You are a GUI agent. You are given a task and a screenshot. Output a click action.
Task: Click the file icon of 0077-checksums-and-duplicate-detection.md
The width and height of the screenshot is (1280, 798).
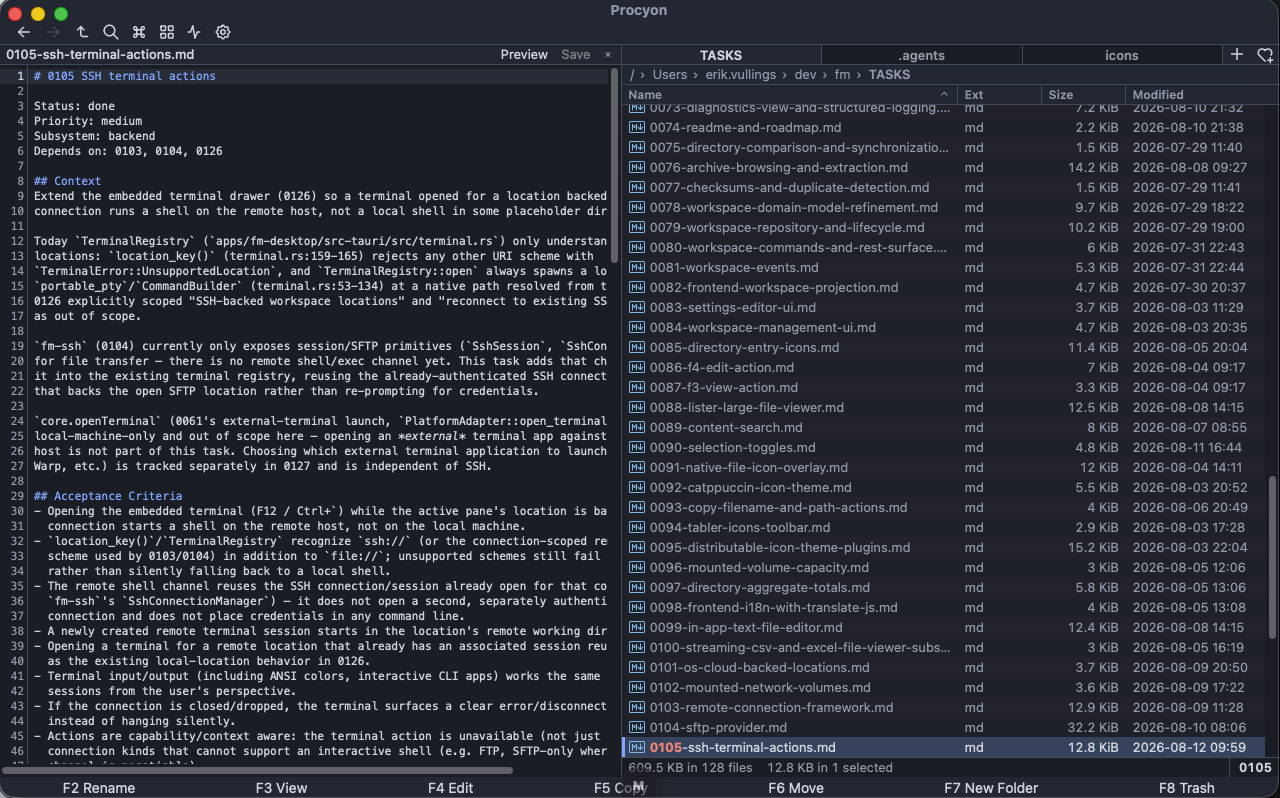[x=636, y=187]
